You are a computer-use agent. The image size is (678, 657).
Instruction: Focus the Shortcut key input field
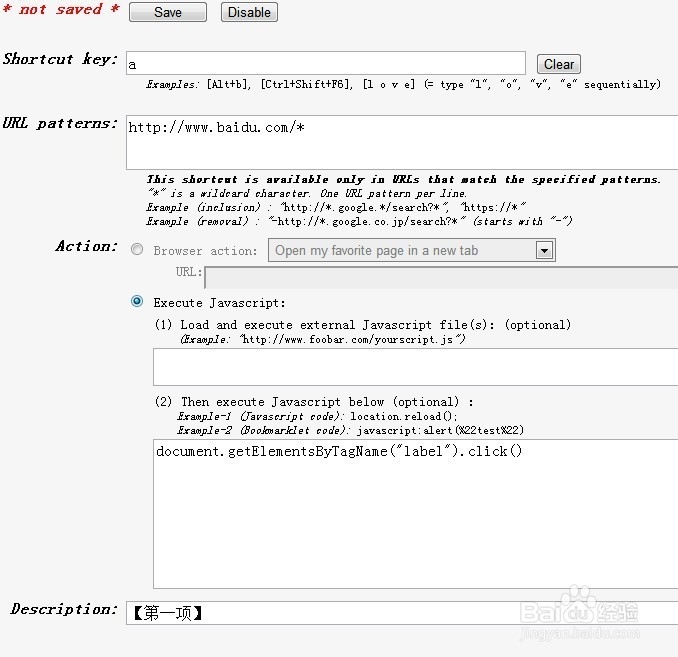pyautogui.click(x=326, y=63)
